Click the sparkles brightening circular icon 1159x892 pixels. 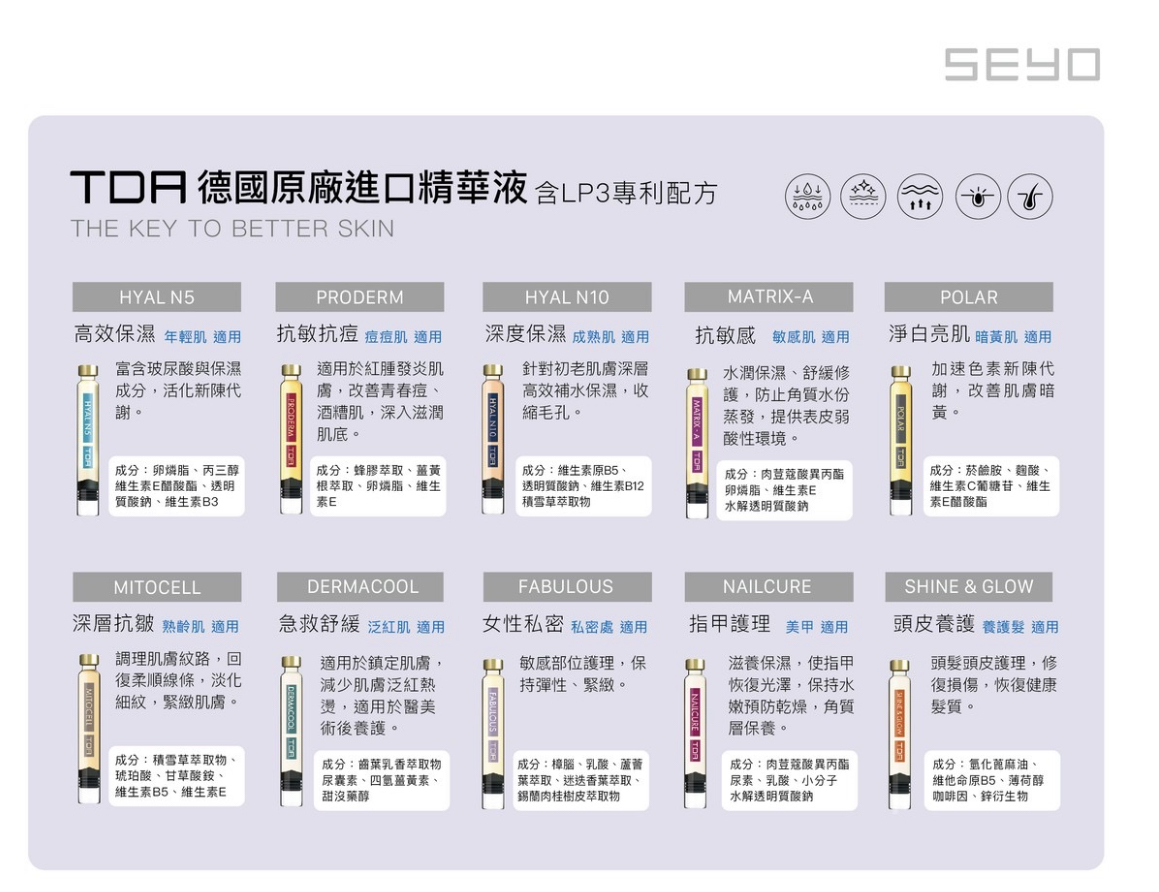(863, 197)
